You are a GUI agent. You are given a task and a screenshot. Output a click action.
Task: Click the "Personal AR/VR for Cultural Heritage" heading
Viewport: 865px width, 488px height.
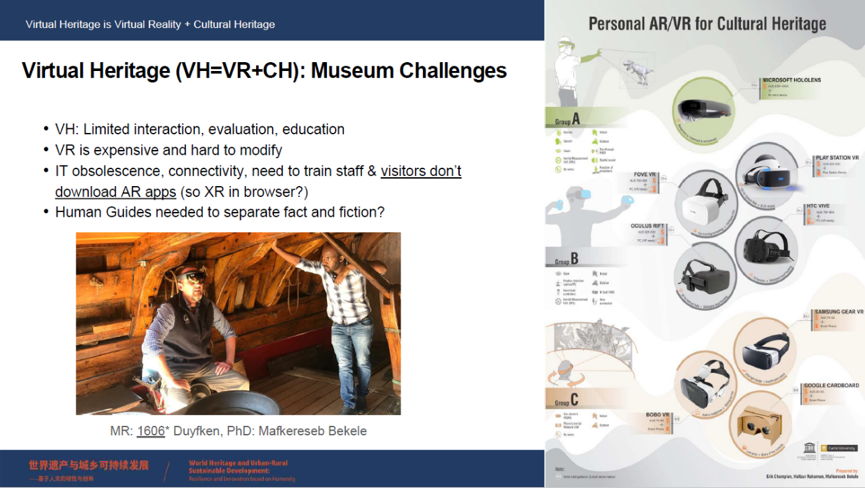(706, 23)
